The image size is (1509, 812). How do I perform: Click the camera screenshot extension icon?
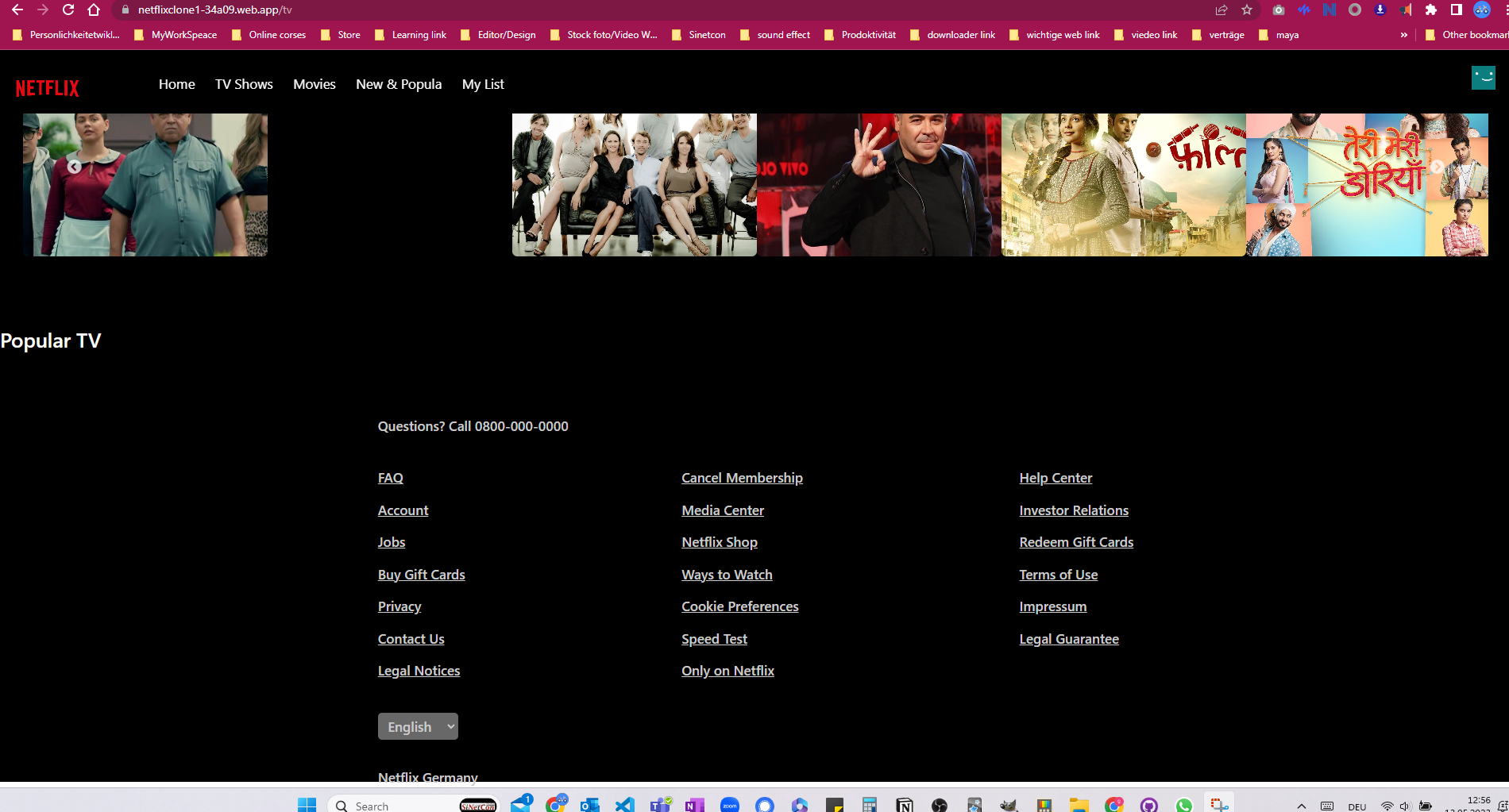coord(1279,10)
